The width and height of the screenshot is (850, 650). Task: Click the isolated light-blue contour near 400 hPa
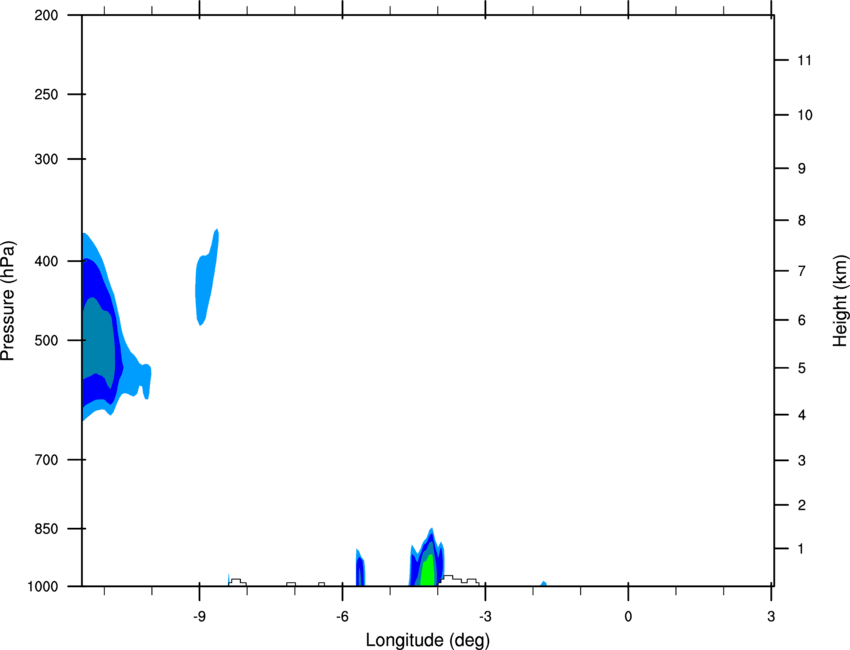click(207, 277)
